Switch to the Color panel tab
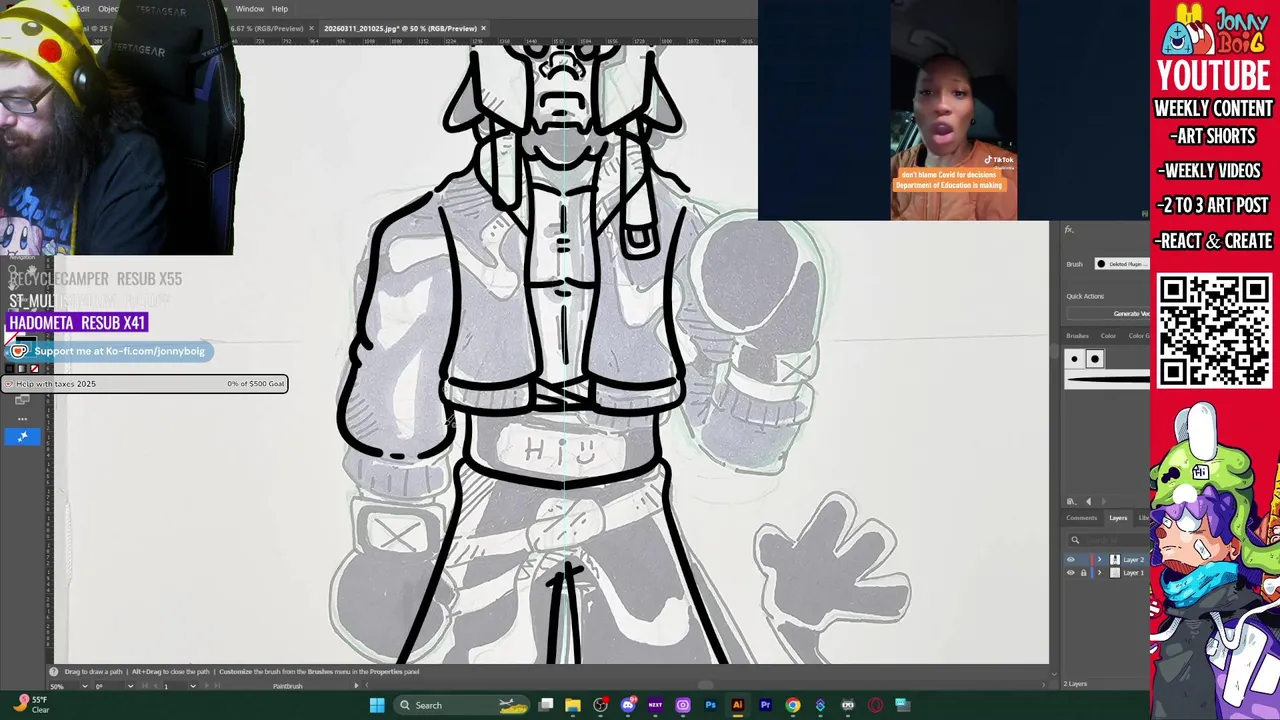Image resolution: width=1280 pixels, height=720 pixels. coord(1108,336)
